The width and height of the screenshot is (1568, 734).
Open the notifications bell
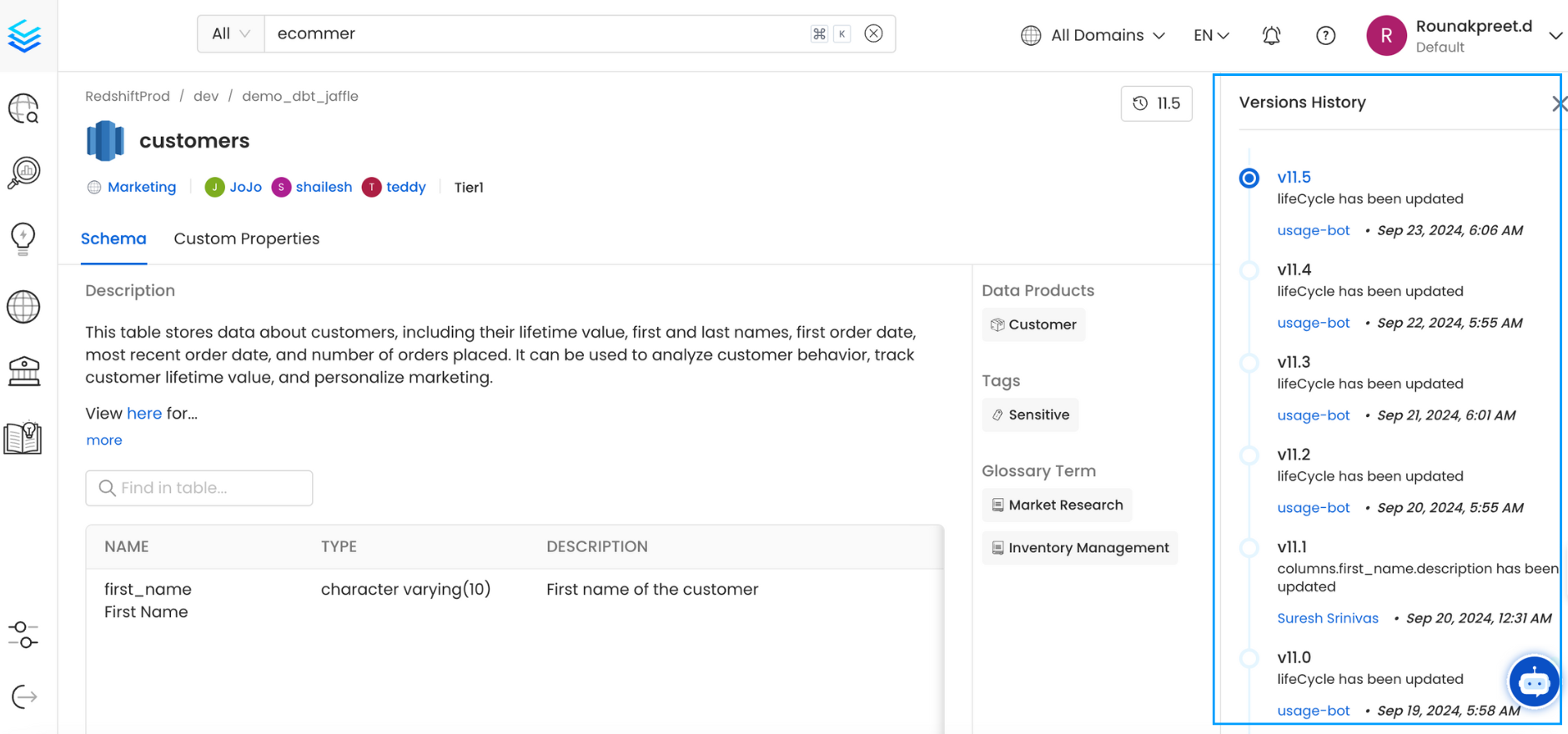tap(1271, 35)
